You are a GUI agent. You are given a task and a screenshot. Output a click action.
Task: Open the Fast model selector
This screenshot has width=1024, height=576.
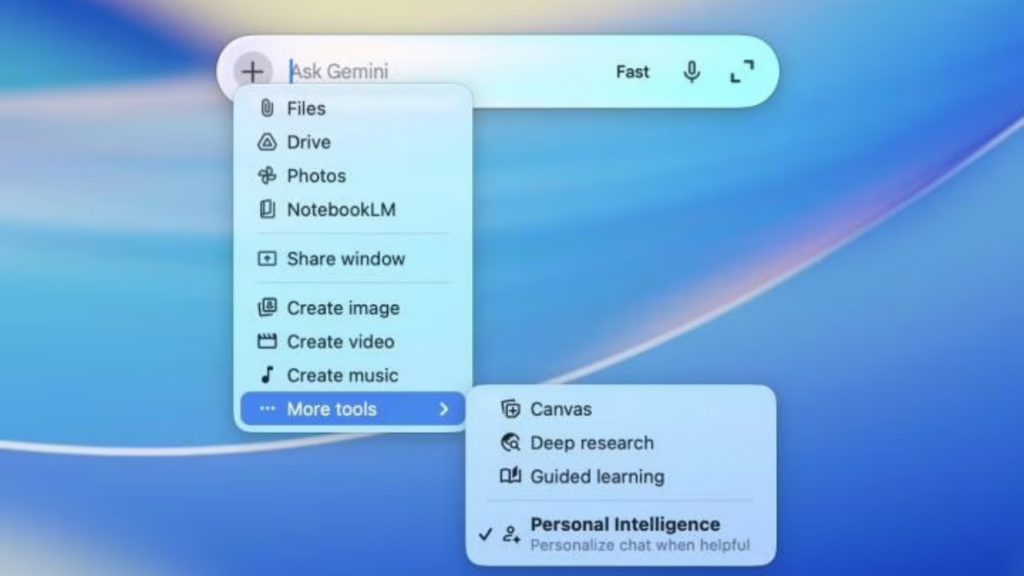(x=632, y=71)
